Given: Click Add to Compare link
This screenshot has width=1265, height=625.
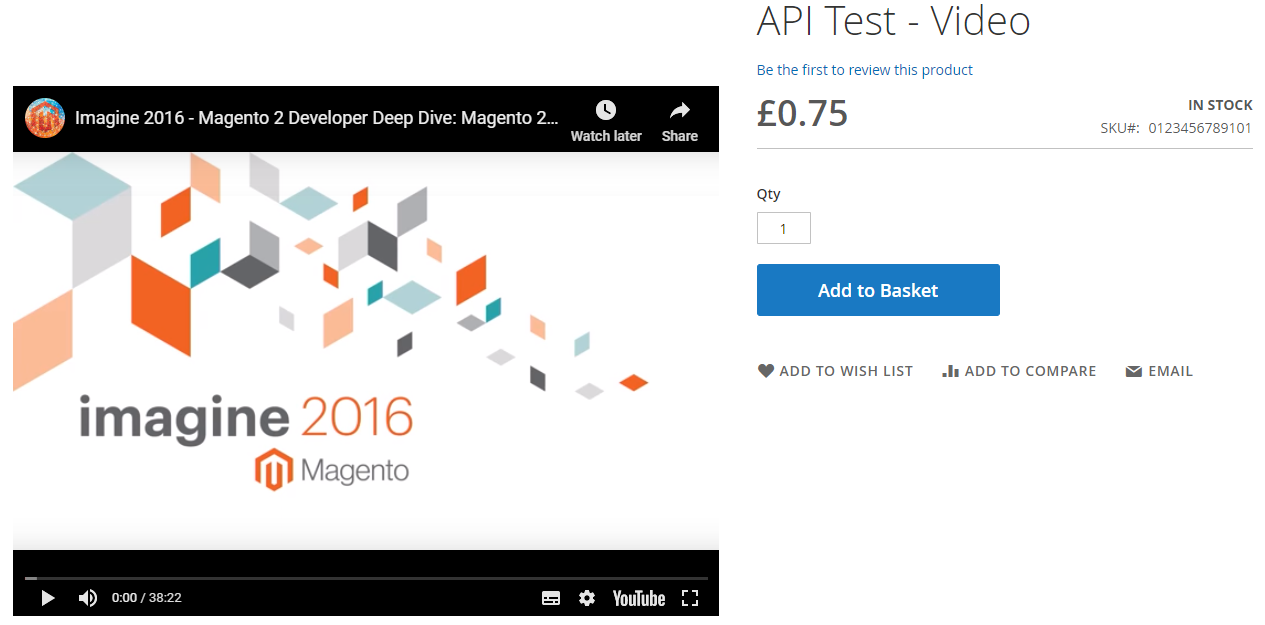Looking at the screenshot, I should tap(1019, 371).
